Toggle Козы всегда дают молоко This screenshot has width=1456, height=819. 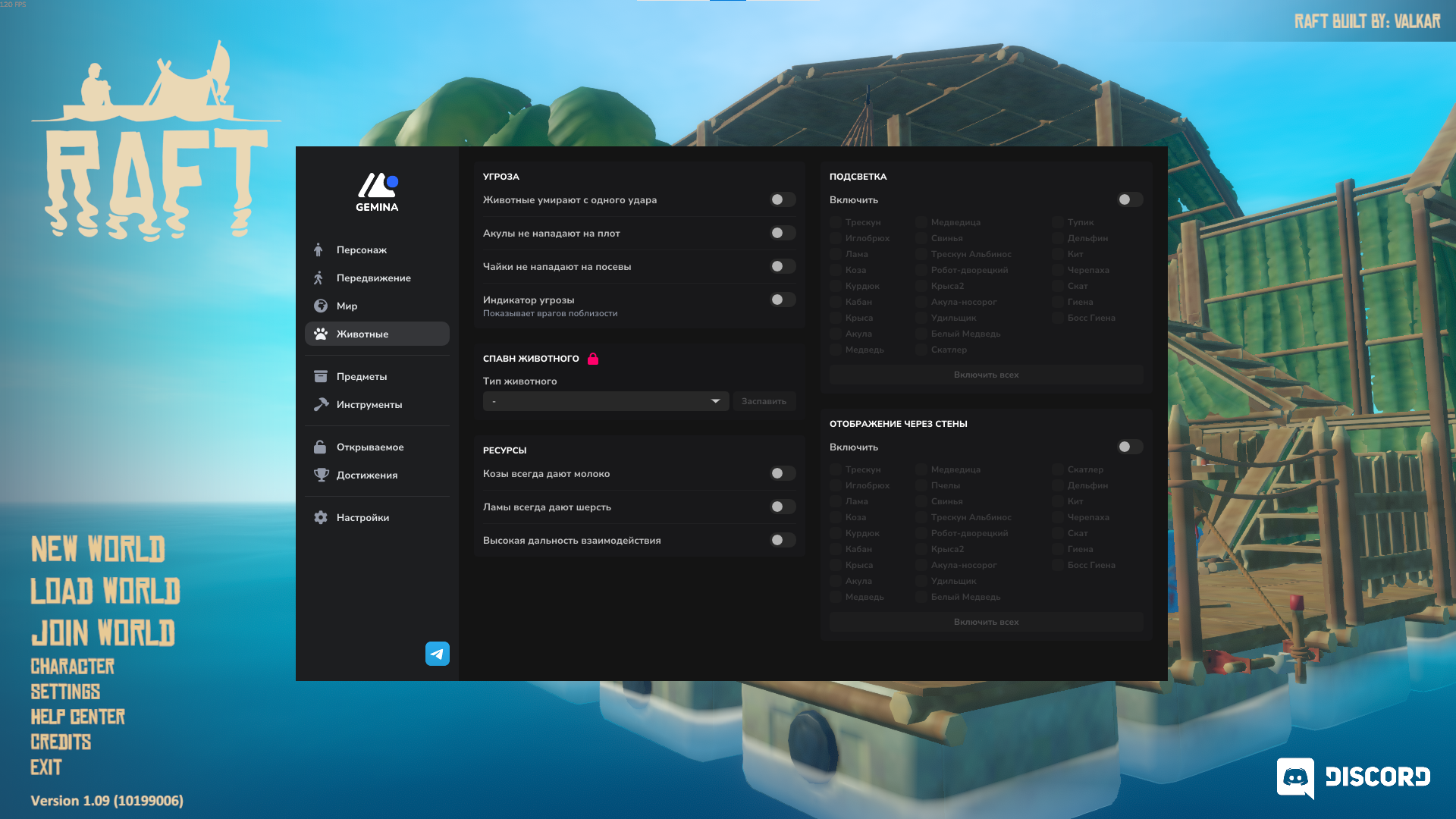point(782,473)
